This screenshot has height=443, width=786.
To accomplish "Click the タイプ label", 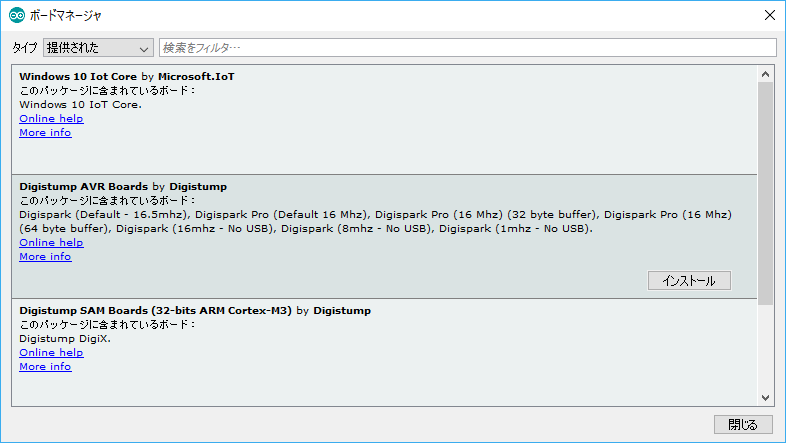I will [x=25, y=48].
